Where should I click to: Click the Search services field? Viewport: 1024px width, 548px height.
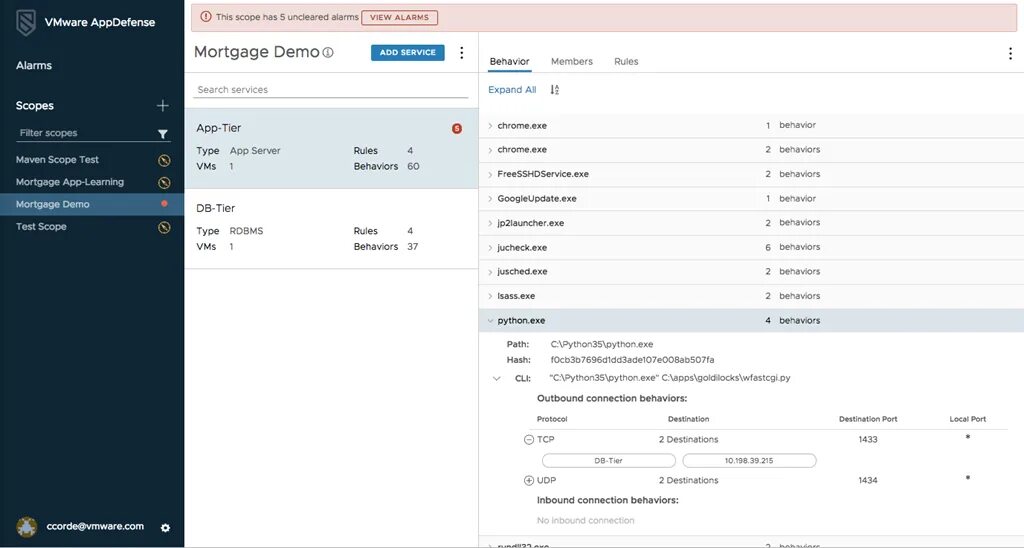click(x=330, y=89)
